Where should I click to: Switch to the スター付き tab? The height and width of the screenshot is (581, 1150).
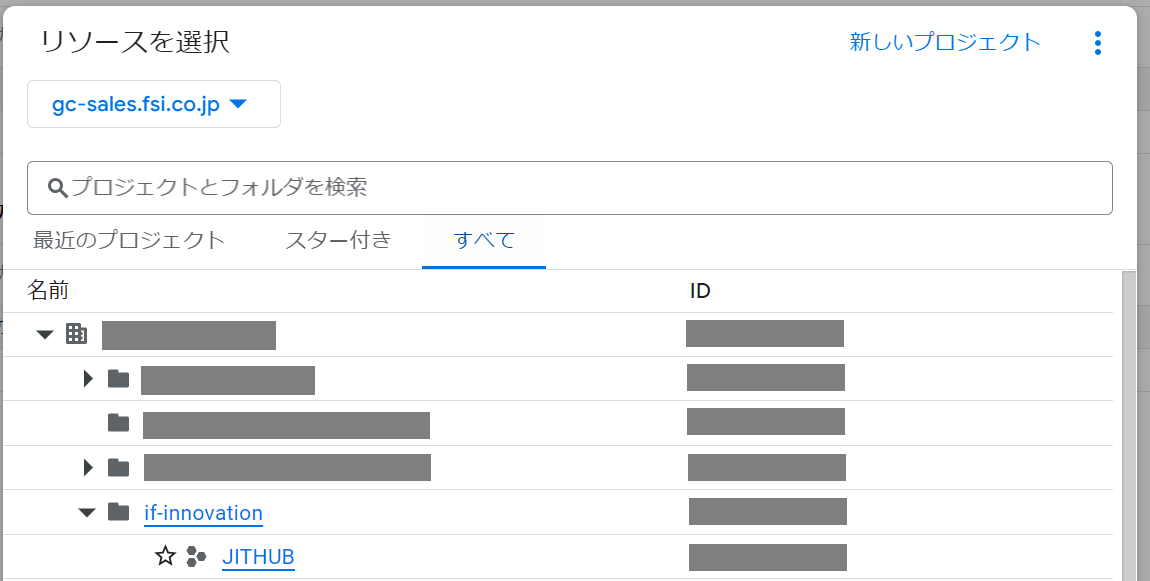coord(338,240)
